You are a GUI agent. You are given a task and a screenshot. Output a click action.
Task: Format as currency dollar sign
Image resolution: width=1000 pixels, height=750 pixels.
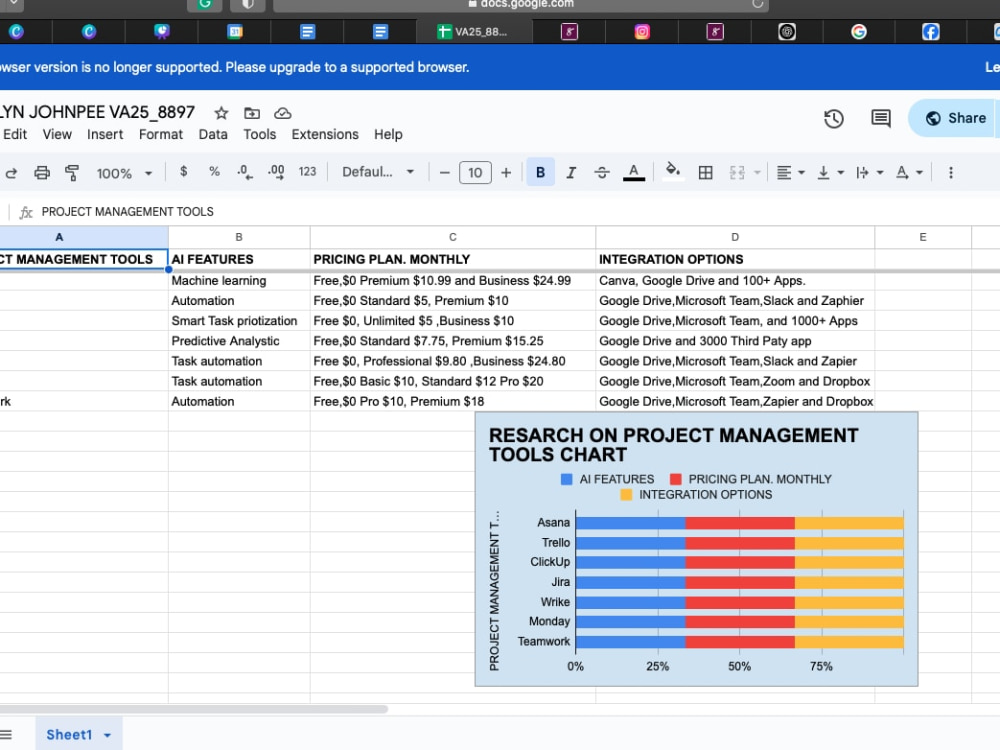click(184, 172)
